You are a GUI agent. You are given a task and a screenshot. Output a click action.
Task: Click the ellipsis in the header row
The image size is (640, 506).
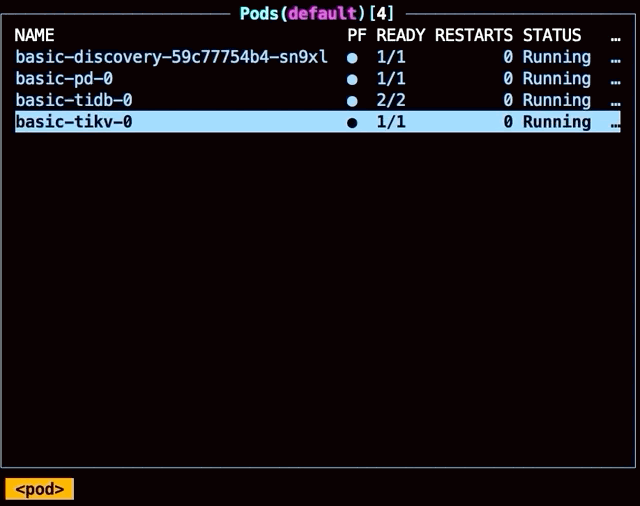click(x=616, y=40)
